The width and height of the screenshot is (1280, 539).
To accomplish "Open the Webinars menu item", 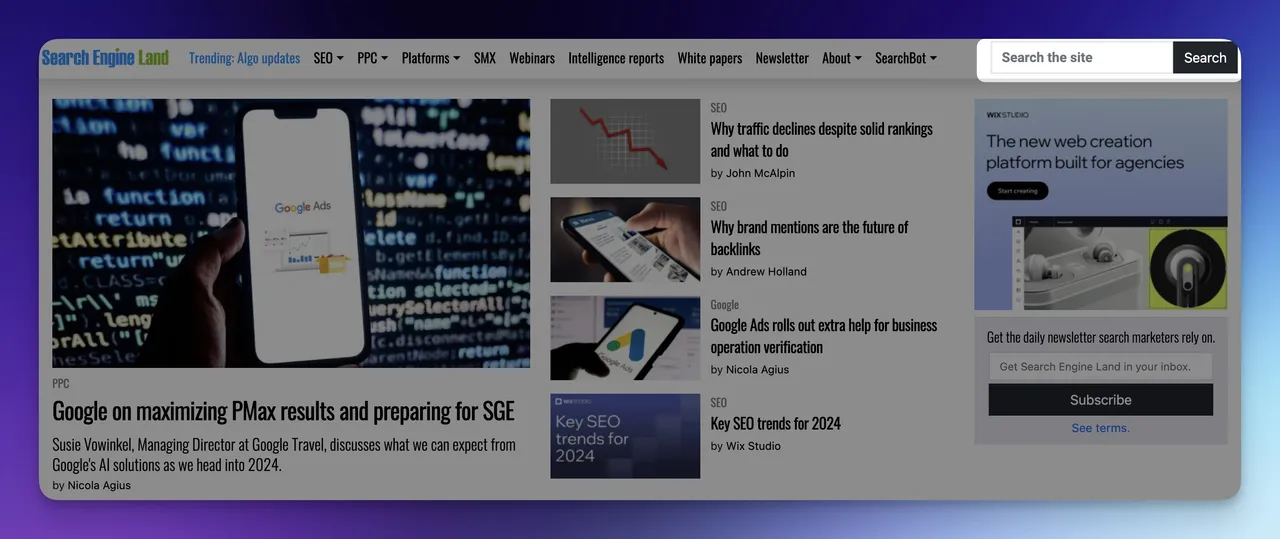I will [532, 58].
